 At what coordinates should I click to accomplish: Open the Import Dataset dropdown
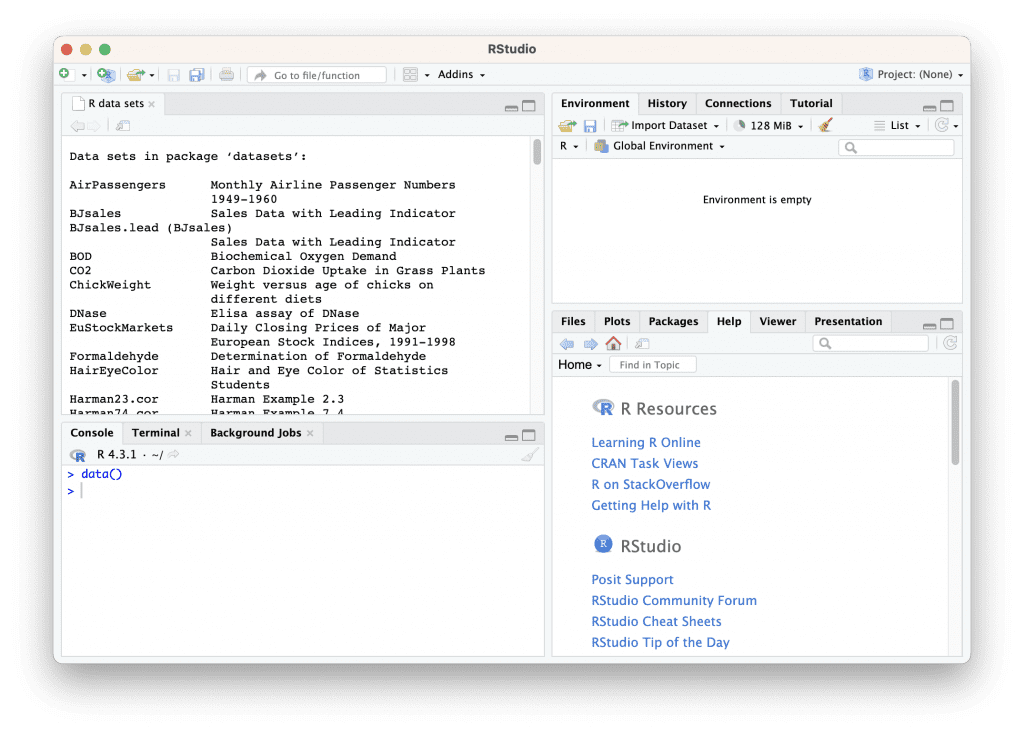click(x=665, y=124)
